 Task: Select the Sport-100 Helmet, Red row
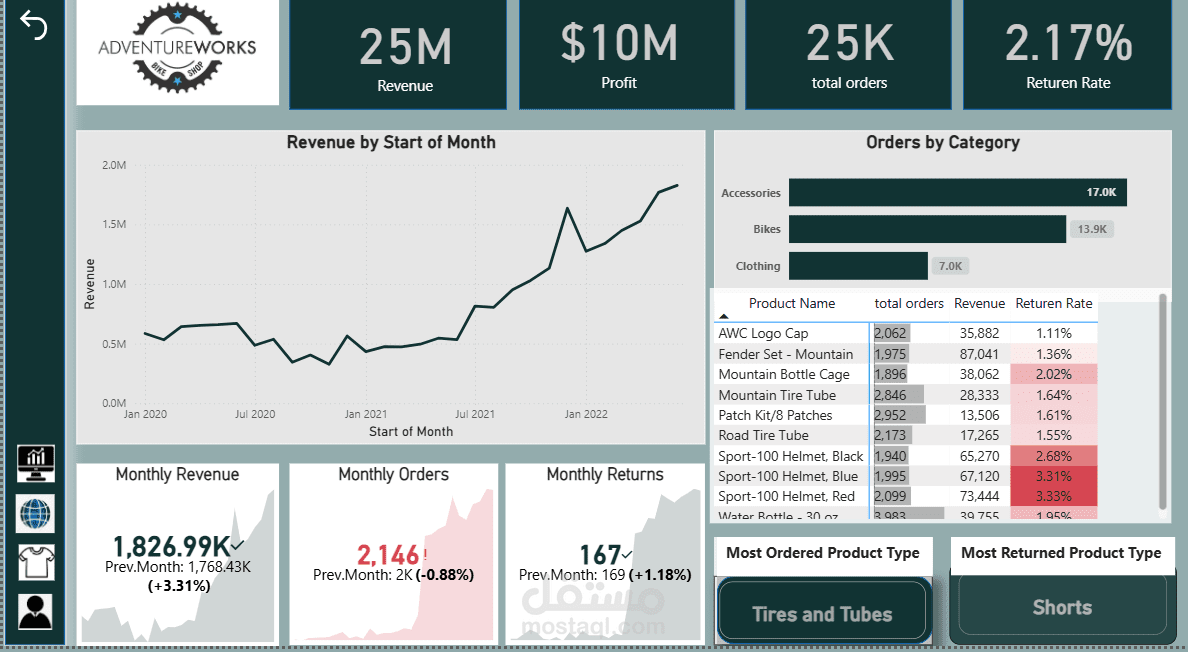(905, 496)
